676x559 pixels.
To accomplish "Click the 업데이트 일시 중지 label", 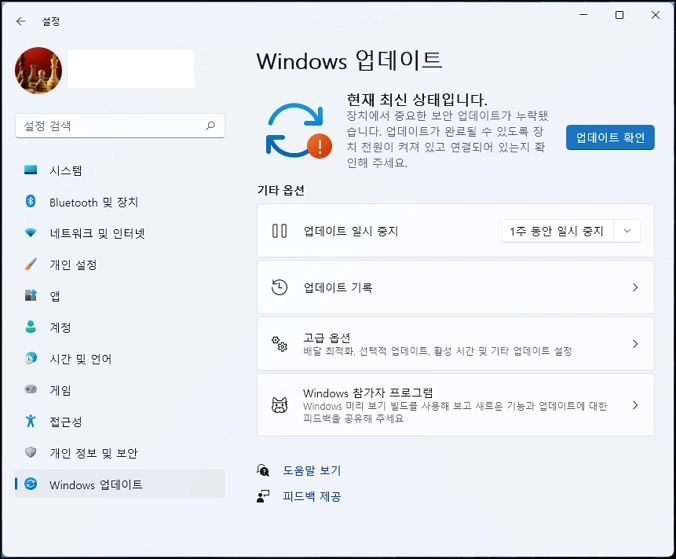I will pyautogui.click(x=351, y=231).
